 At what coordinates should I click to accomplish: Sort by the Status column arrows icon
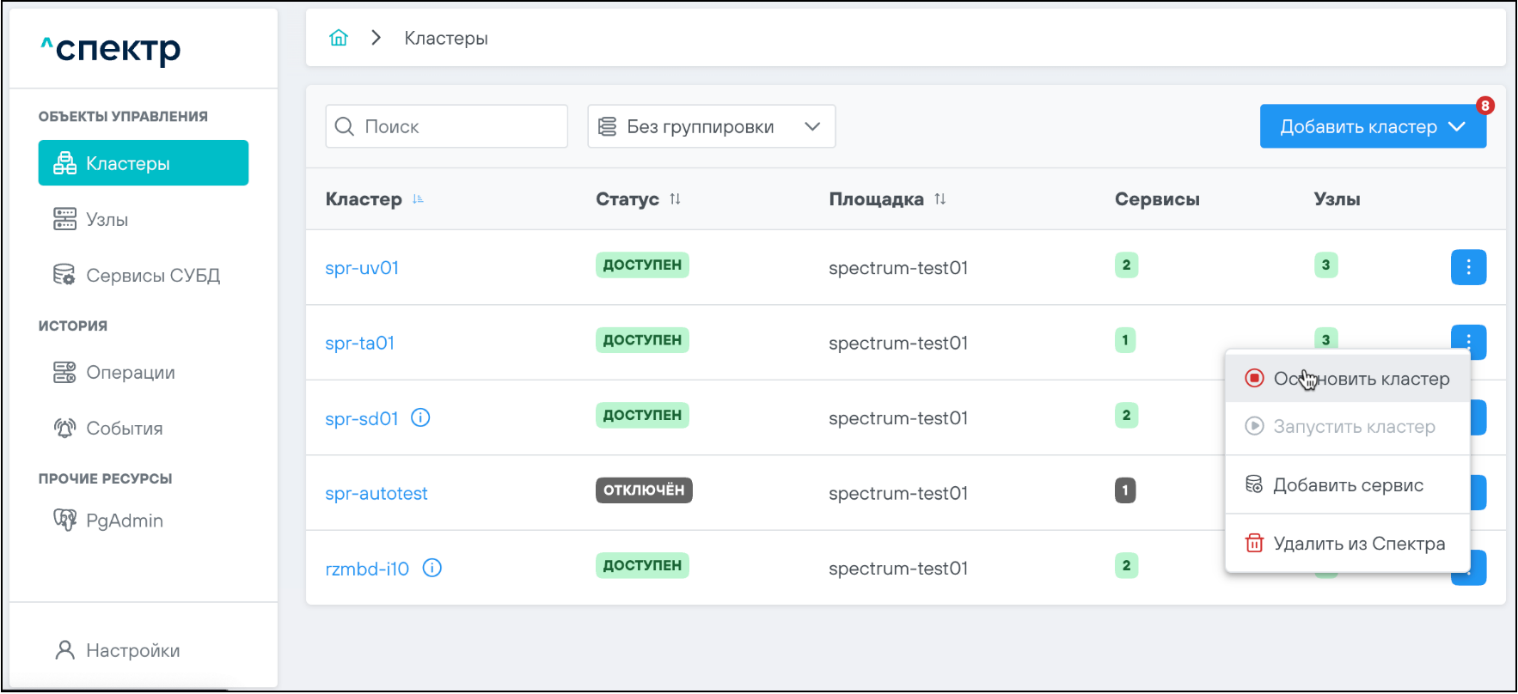click(675, 199)
